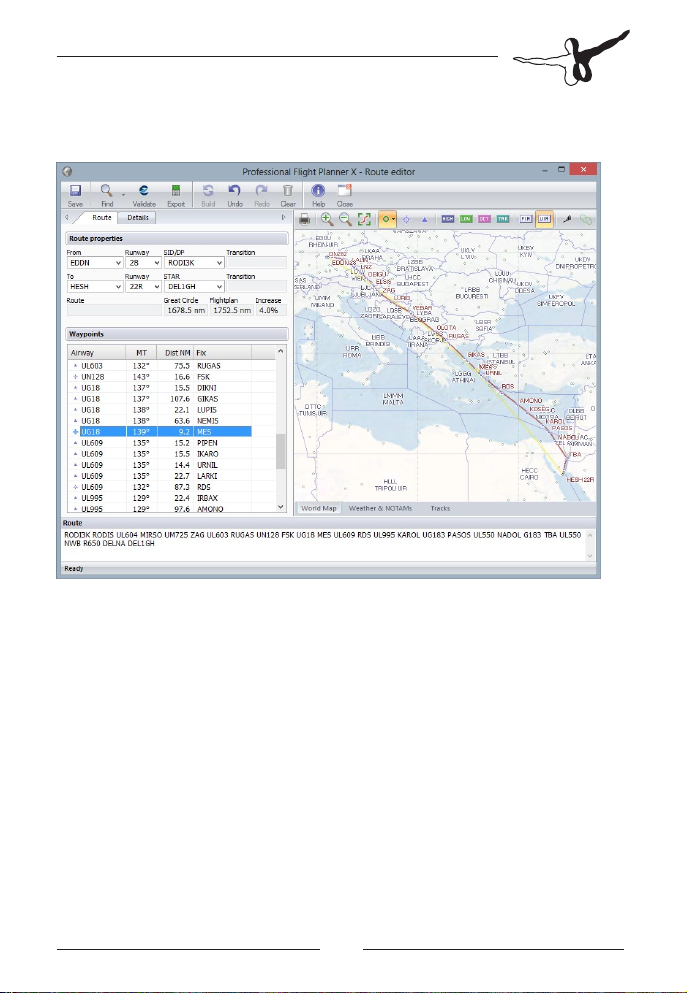Open Help via the info icon
This screenshot has height=993, width=687.
(x=318, y=191)
